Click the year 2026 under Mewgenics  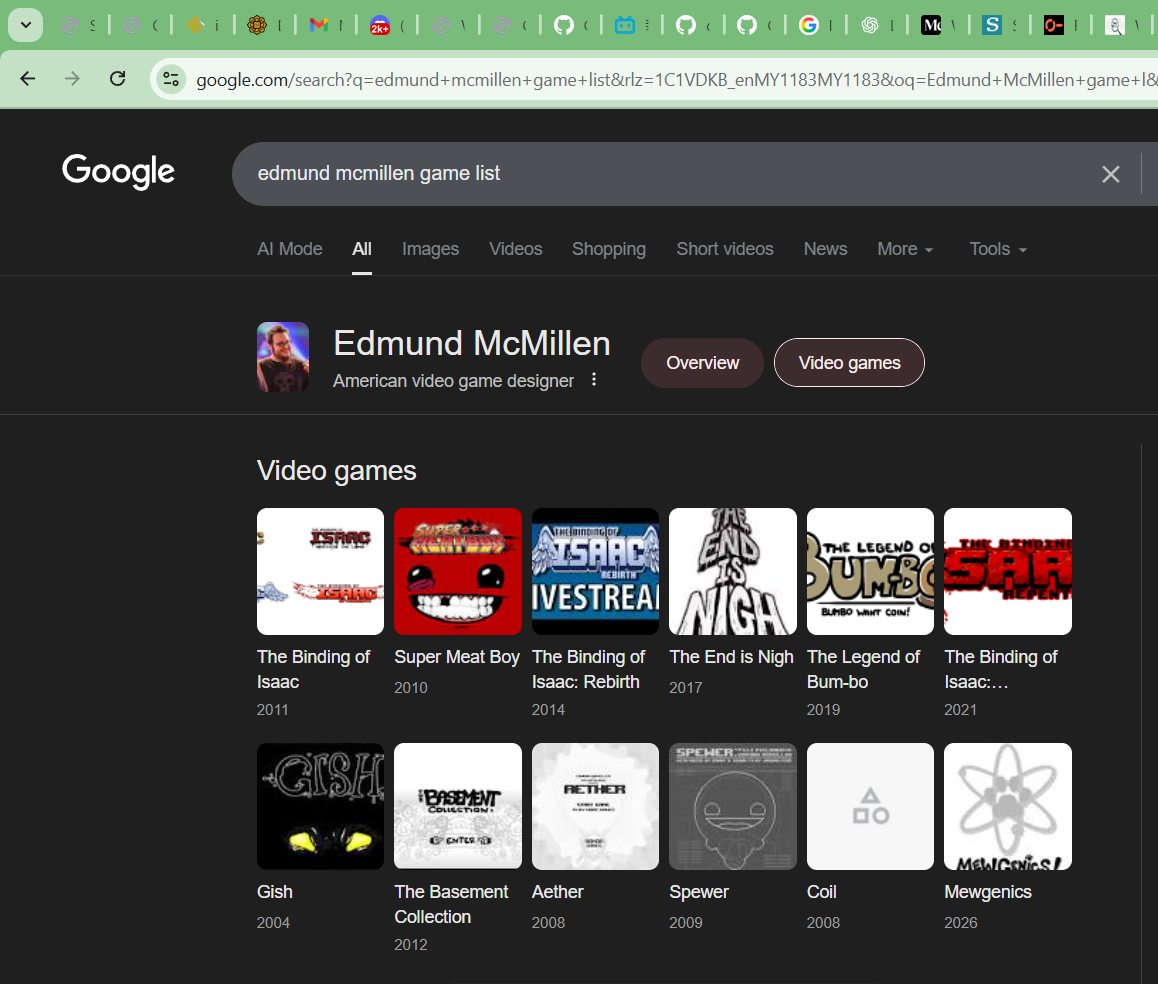coord(960,923)
